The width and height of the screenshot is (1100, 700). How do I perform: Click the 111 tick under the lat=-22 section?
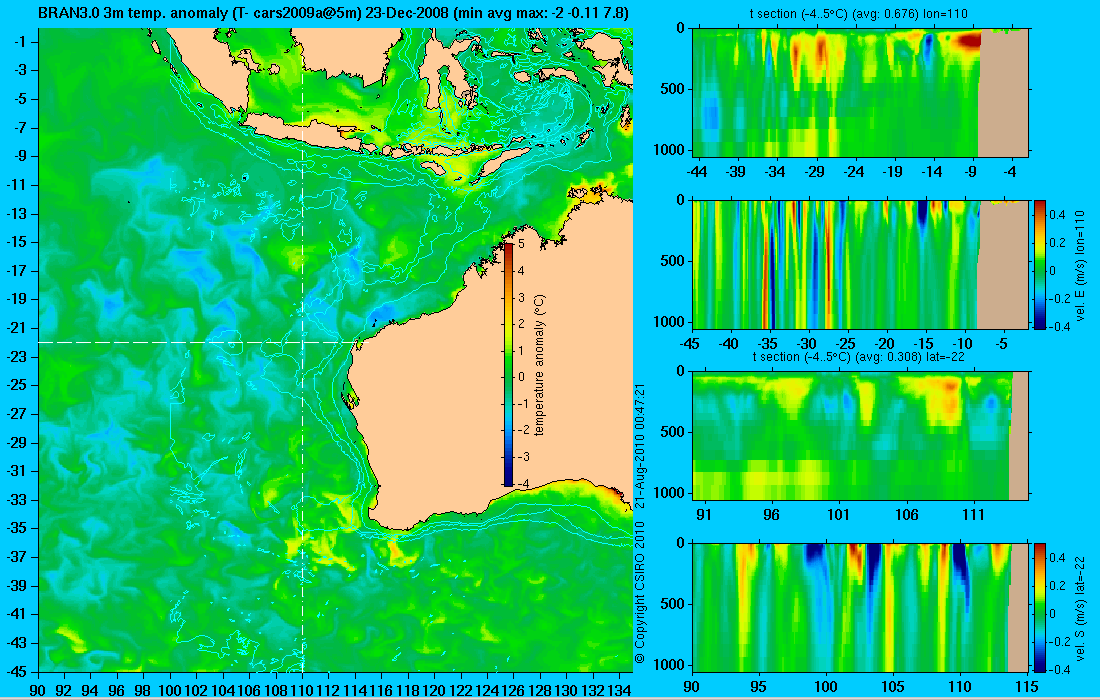[974, 515]
